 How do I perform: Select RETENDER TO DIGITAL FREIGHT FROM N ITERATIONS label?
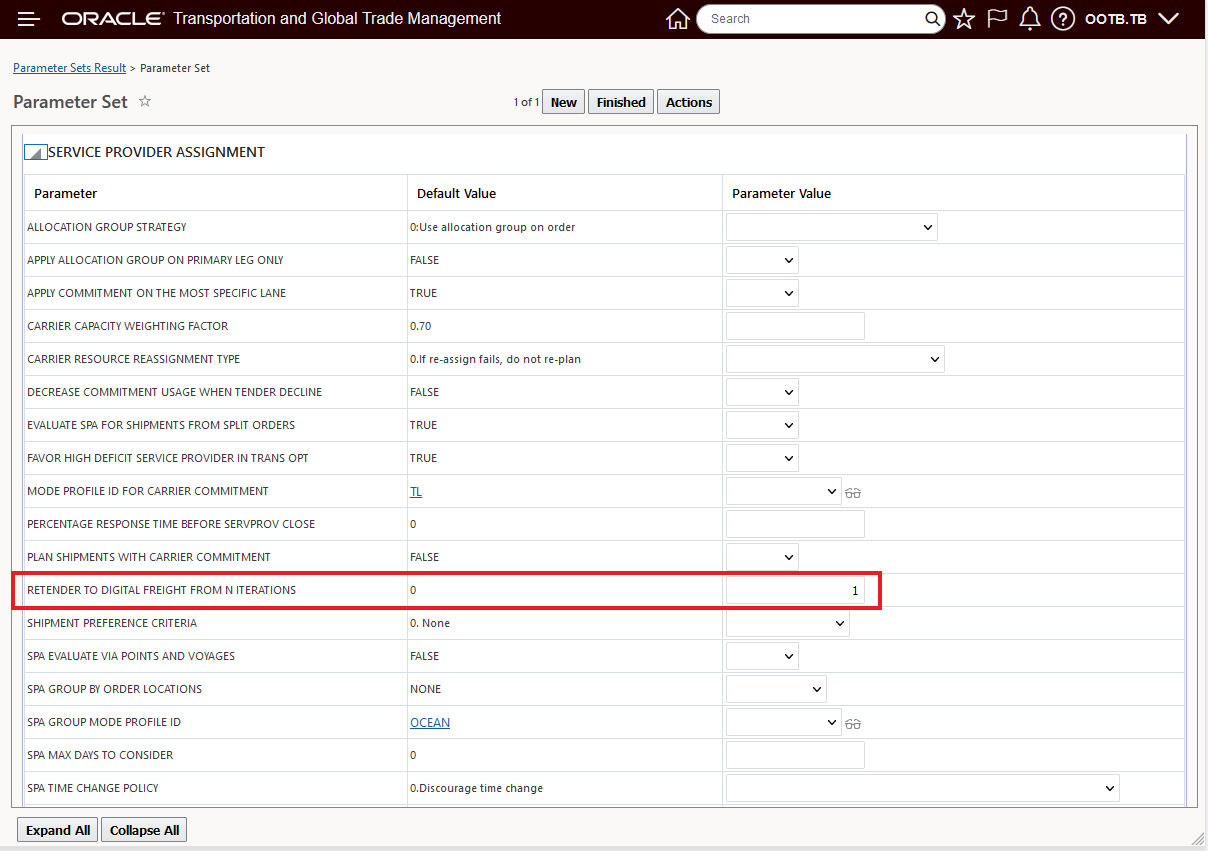(x=162, y=590)
